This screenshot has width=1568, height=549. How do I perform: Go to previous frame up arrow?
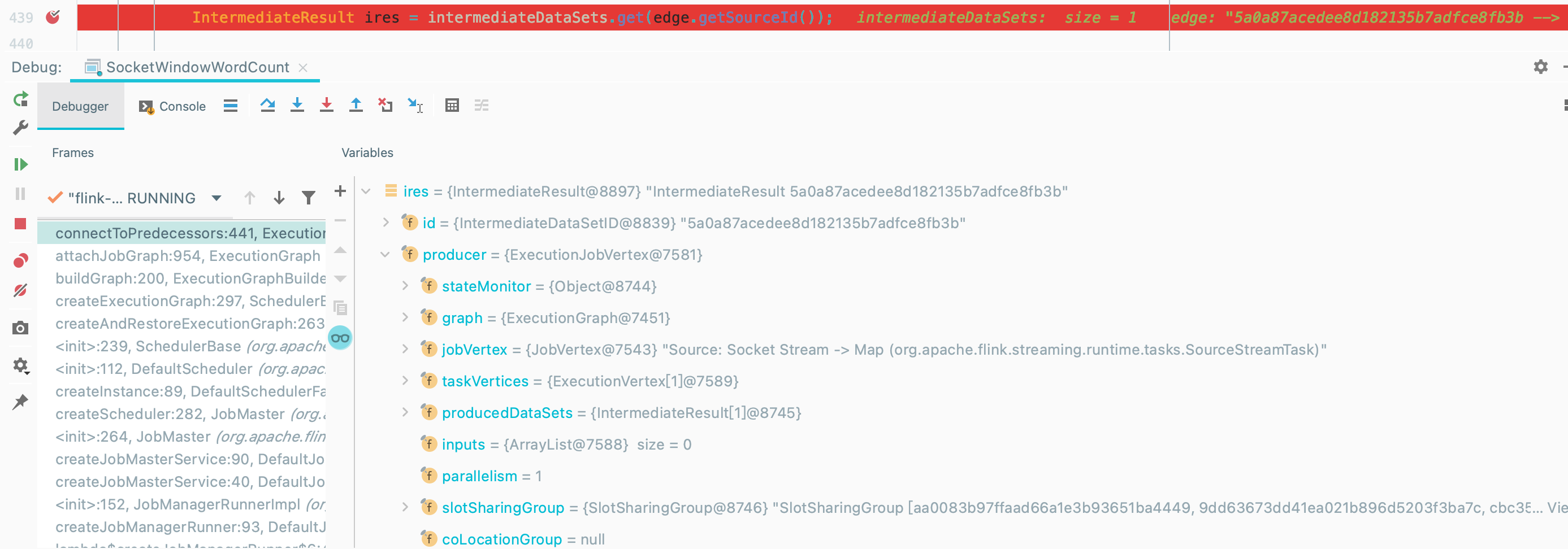(x=250, y=198)
